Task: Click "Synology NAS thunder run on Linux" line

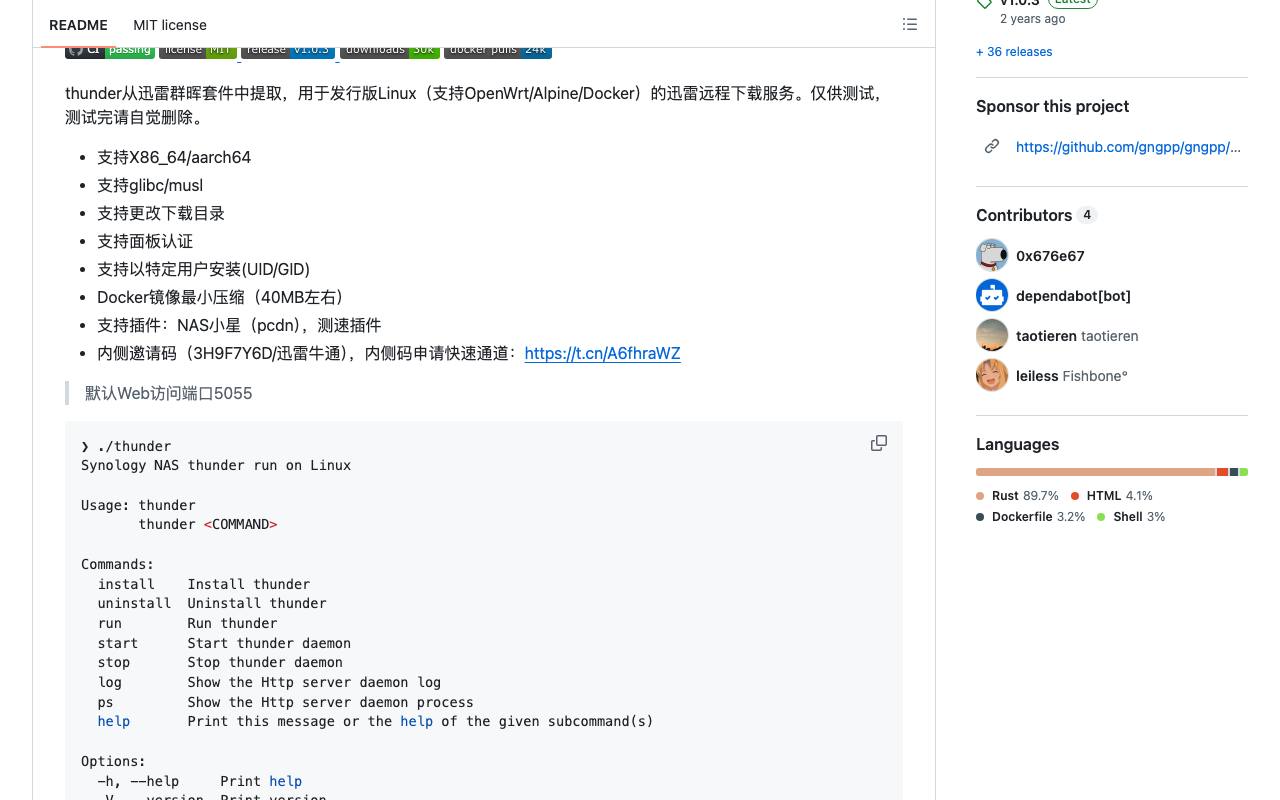Action: click(x=216, y=465)
